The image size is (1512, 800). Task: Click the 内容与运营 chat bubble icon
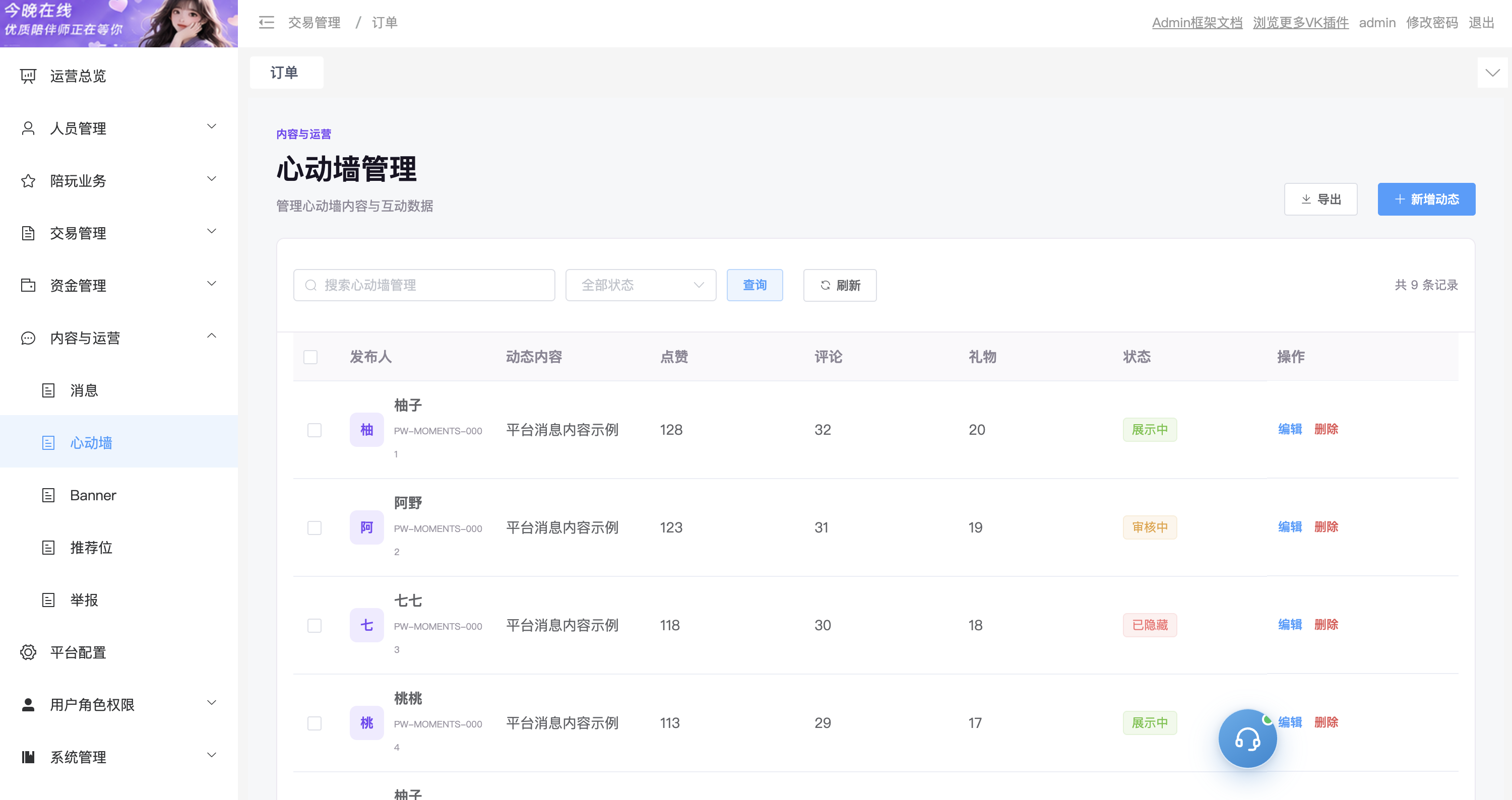tap(28, 338)
